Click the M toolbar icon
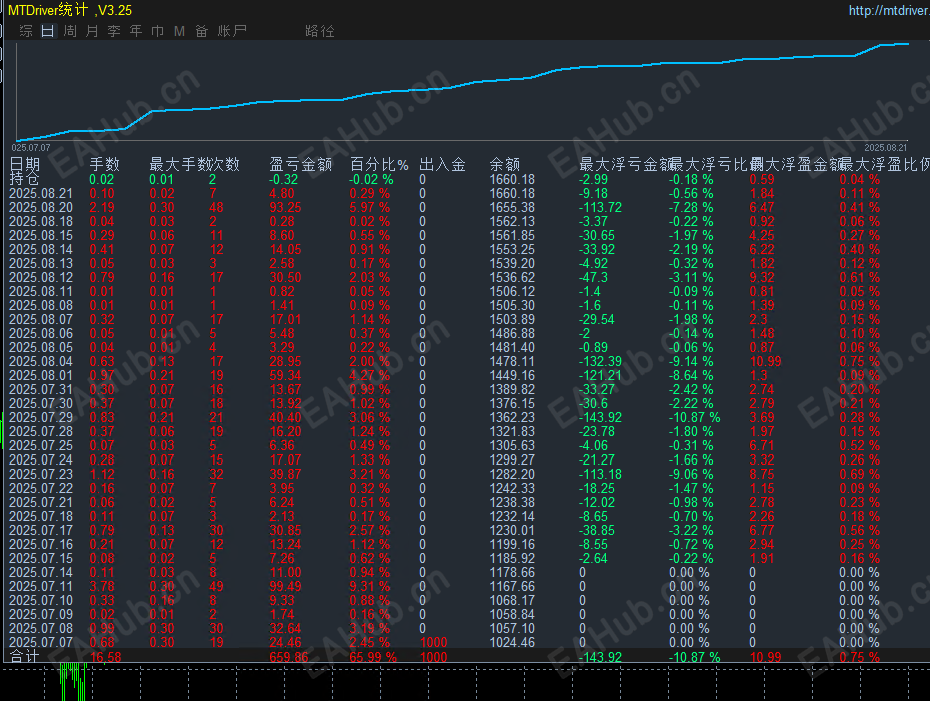930x701 pixels. (178, 31)
